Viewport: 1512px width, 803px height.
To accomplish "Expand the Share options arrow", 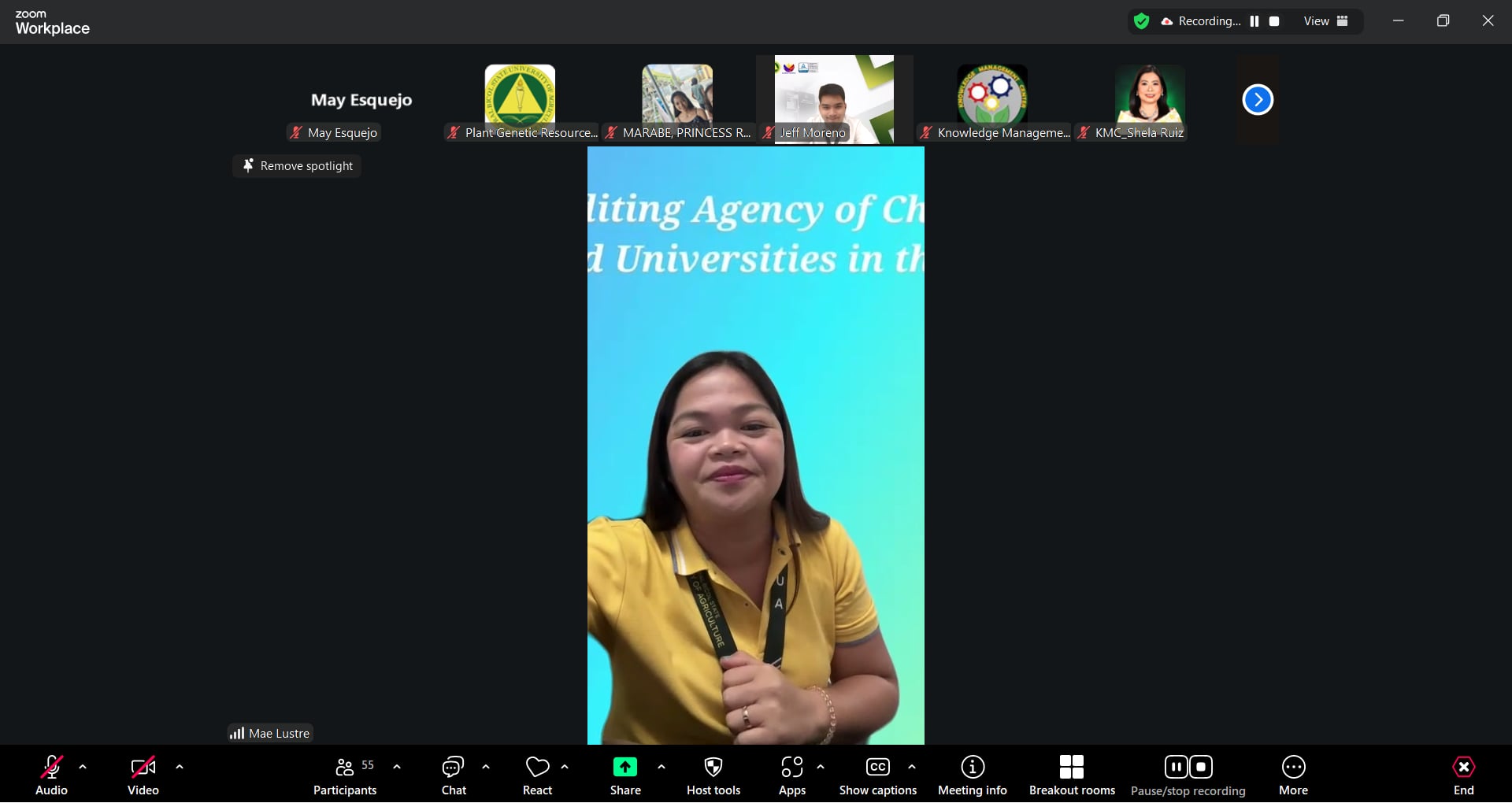I will tap(661, 767).
